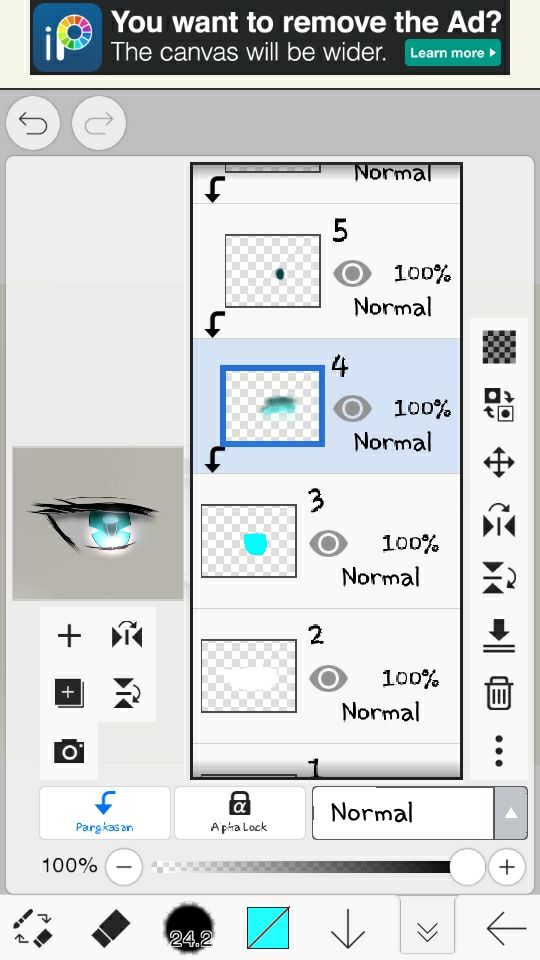Viewport: 540px width, 960px height.
Task: Open the Normal blend mode dropdown
Action: point(403,813)
